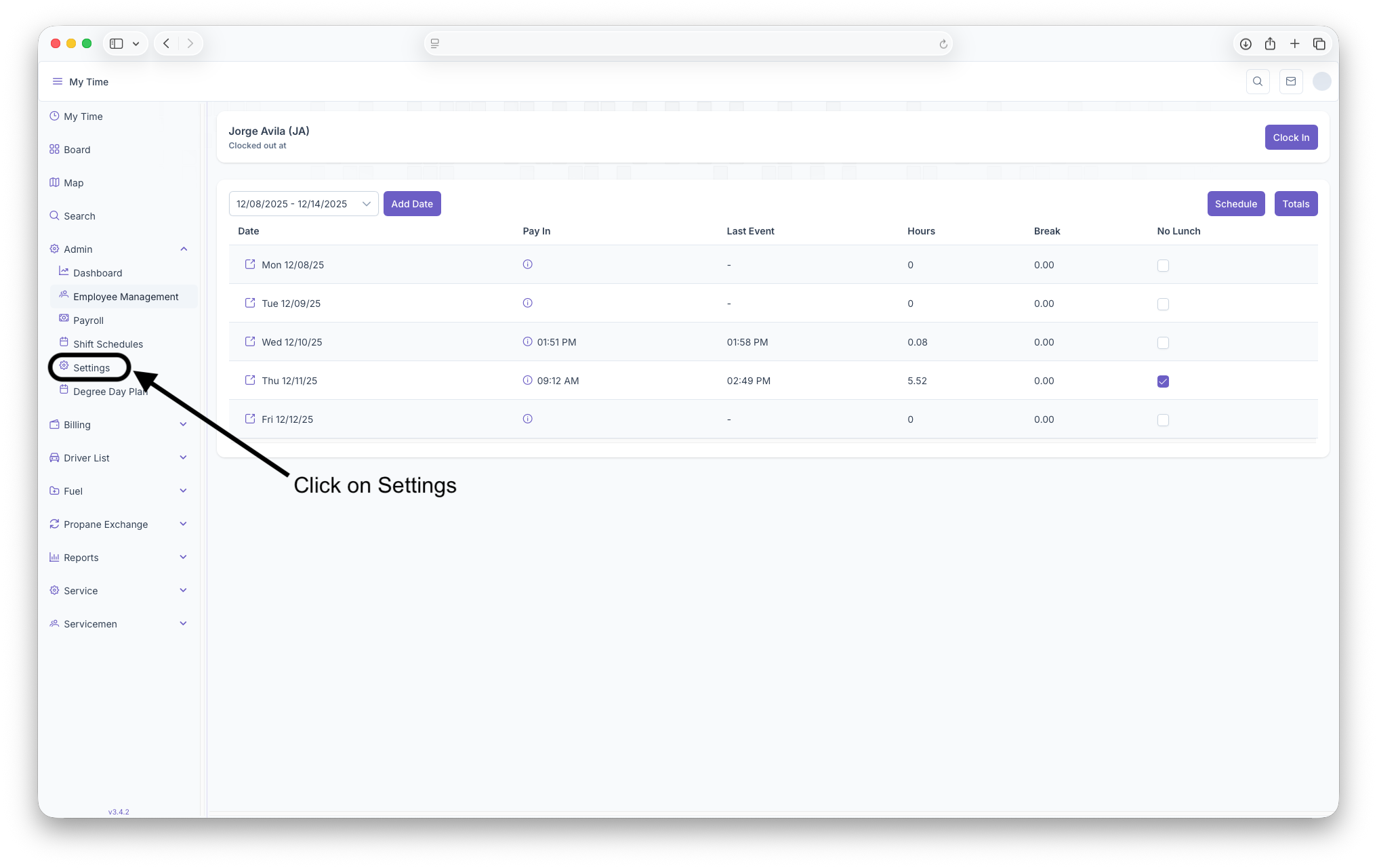Enable No Lunch for Wed 12/10/25

click(1163, 343)
